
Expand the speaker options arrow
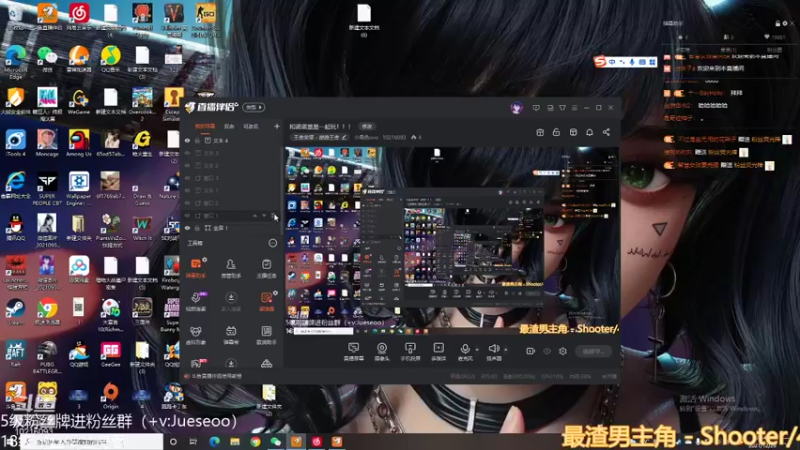click(x=506, y=349)
